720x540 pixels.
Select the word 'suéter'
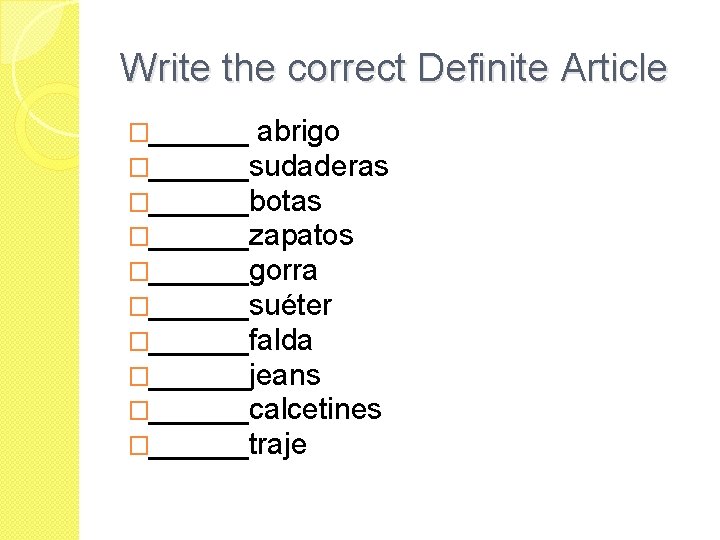pyautogui.click(x=290, y=305)
